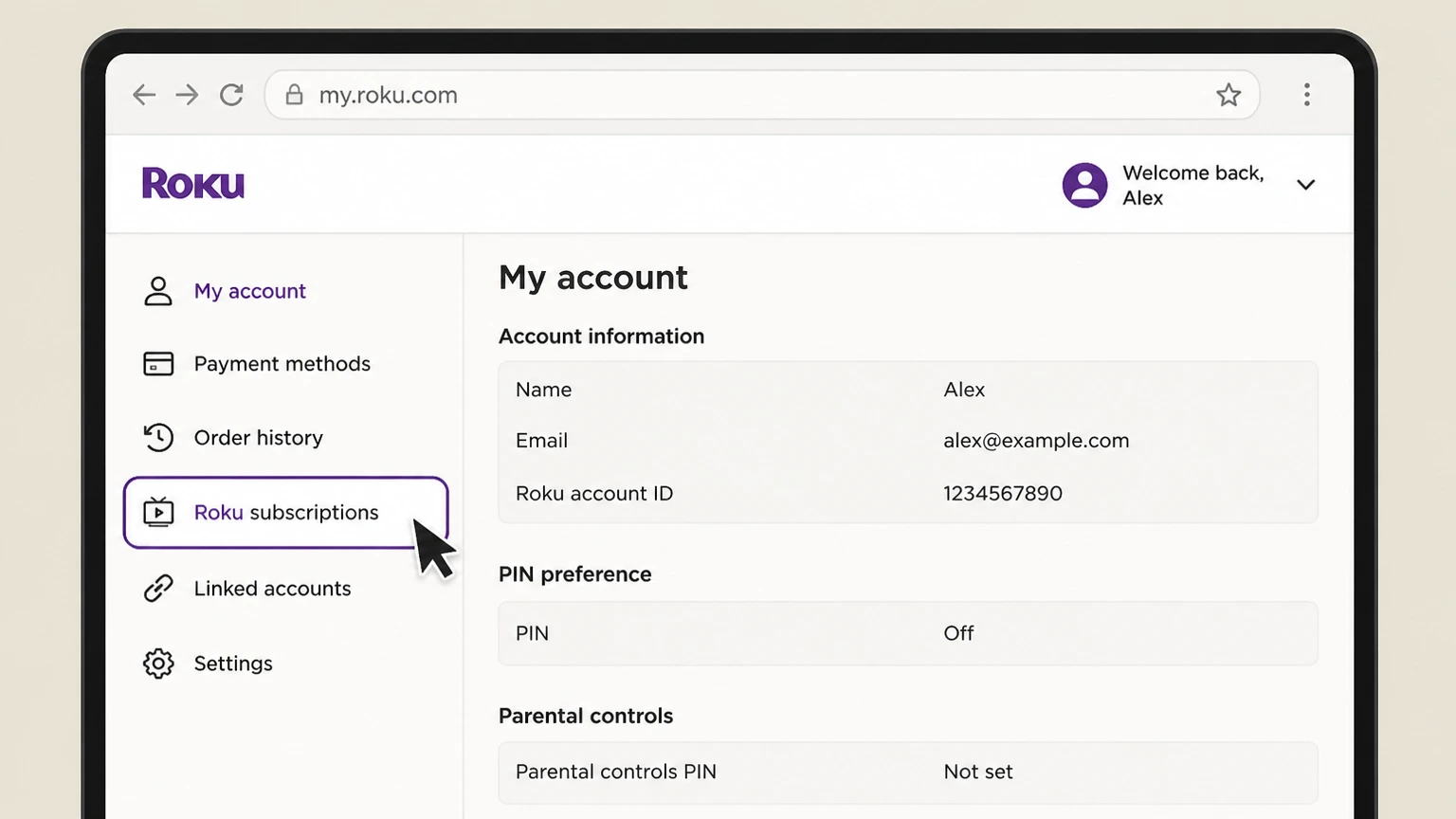This screenshot has width=1456, height=819.
Task: Click the Email label
Action: [541, 441]
